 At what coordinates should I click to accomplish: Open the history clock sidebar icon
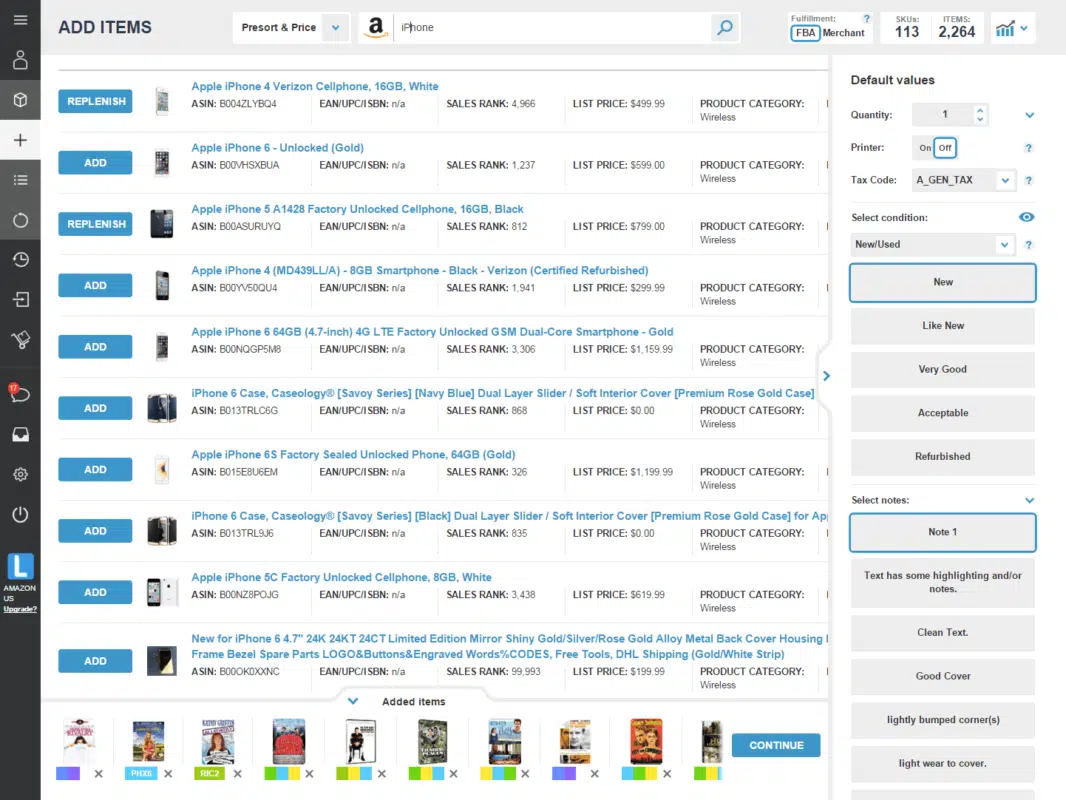click(20, 260)
